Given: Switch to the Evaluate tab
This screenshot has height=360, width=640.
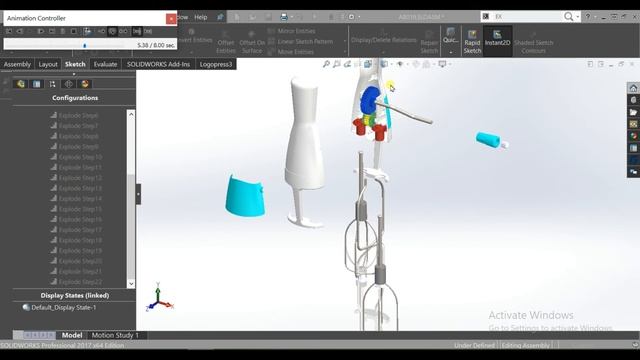Looking at the screenshot, I should [105, 64].
